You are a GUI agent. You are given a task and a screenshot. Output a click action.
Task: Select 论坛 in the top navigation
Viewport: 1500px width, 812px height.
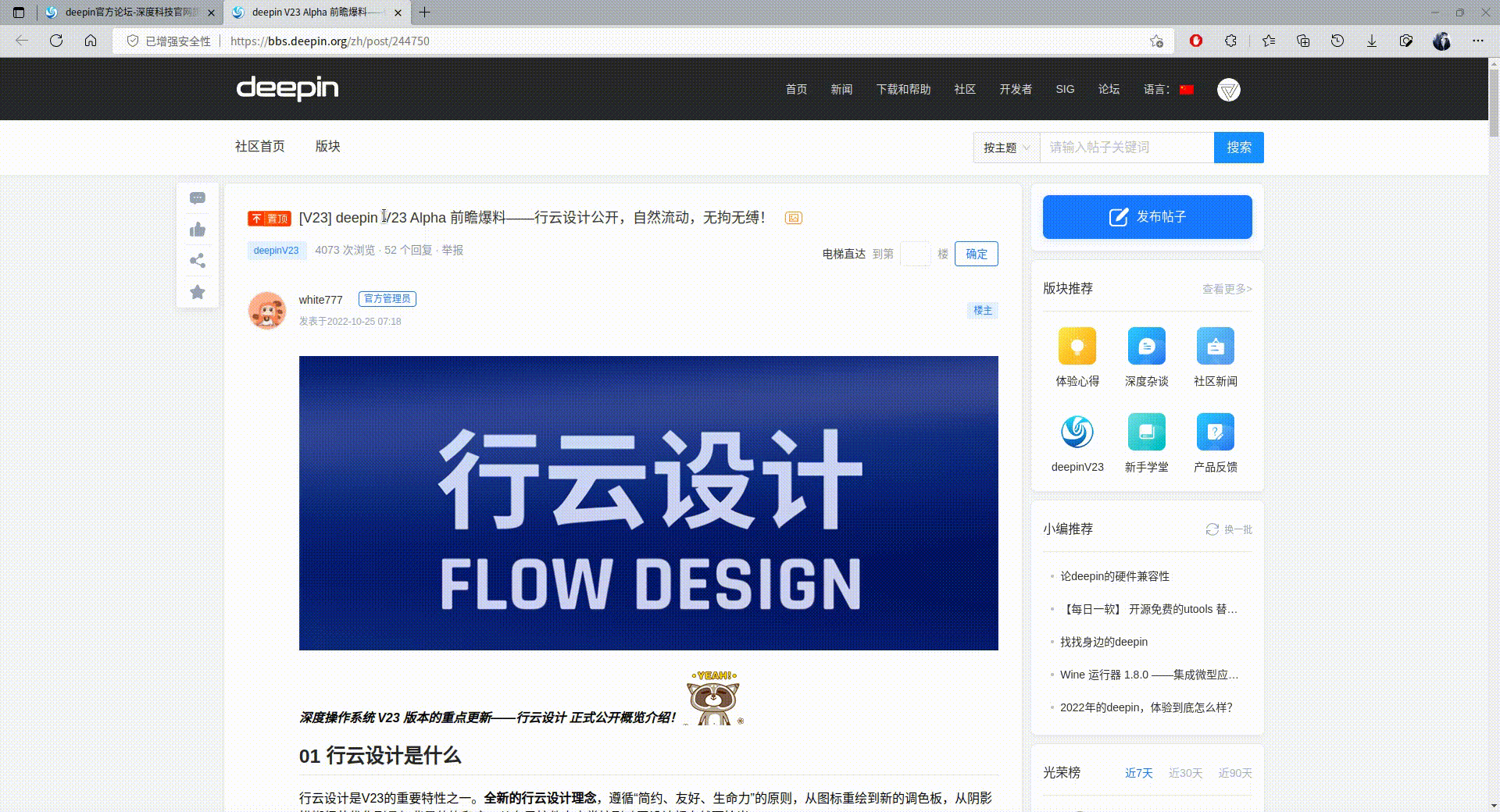(1108, 89)
